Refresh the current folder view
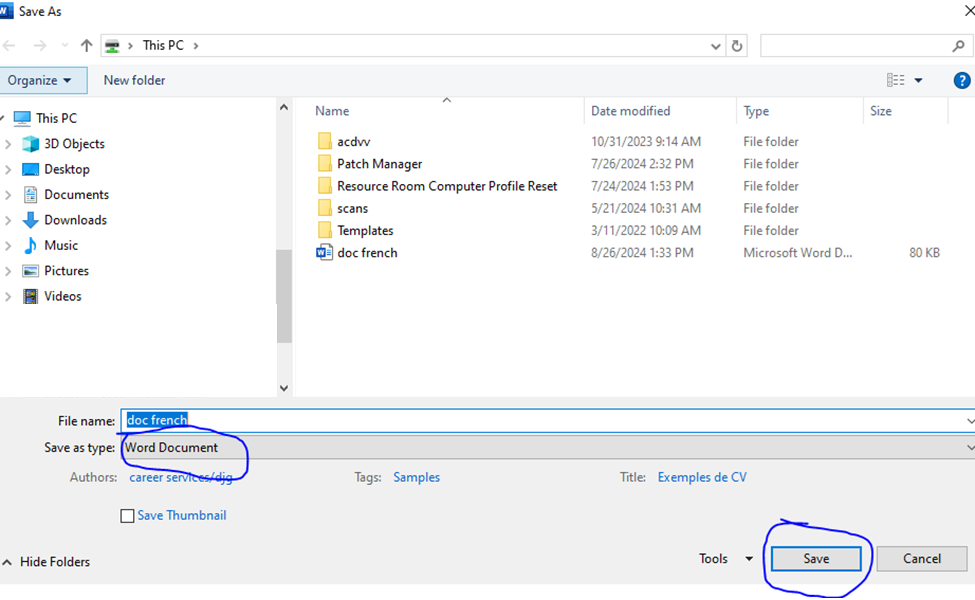This screenshot has height=600, width=975. coord(738,45)
